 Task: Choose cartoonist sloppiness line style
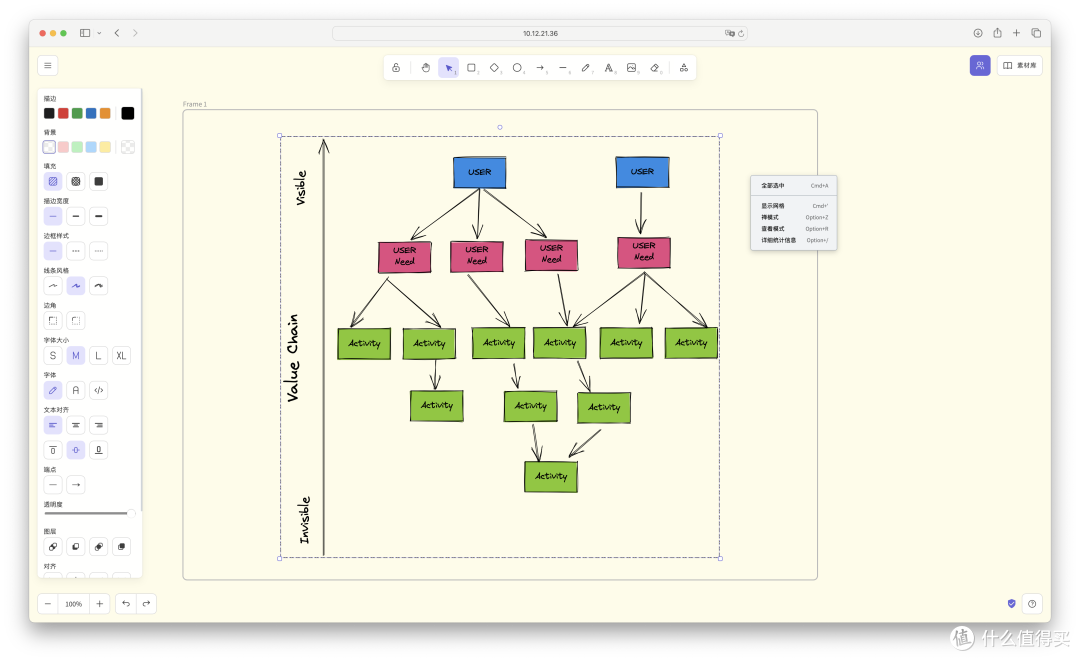(x=98, y=286)
